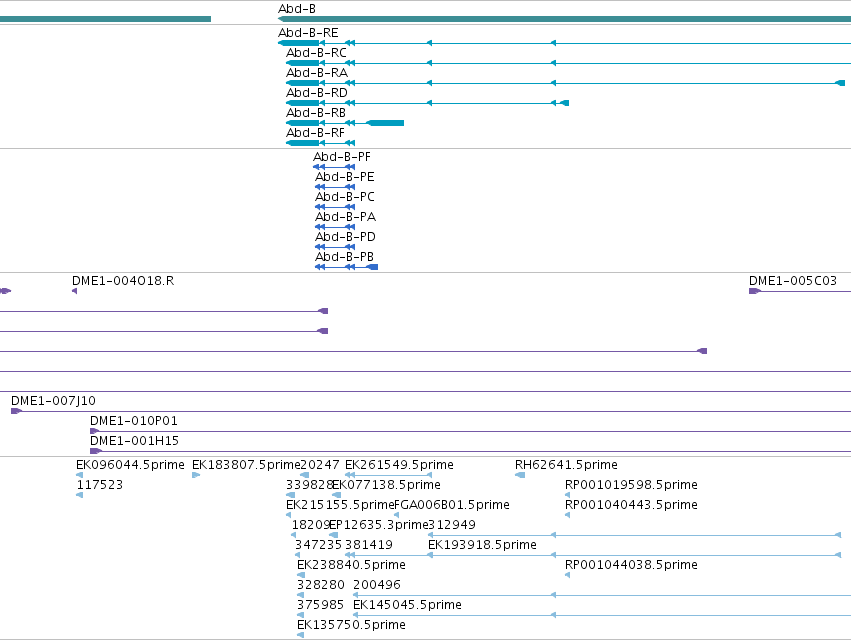Select the Abd-B-PD protein label
The width and height of the screenshot is (851, 640).
tap(345, 237)
